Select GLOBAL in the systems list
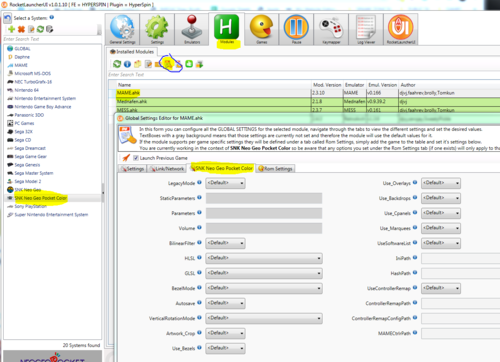 [x=22, y=49]
